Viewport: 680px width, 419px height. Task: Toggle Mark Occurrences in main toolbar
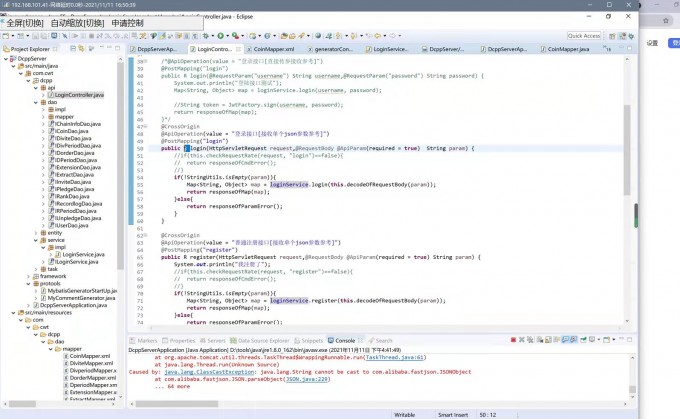point(161,36)
